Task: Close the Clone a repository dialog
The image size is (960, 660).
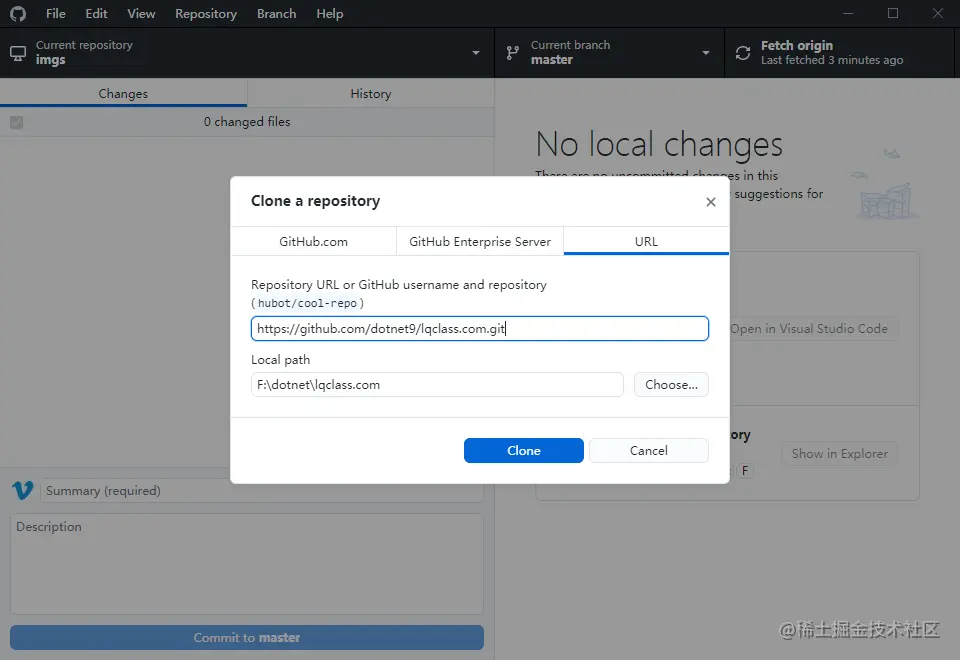Action: [711, 202]
